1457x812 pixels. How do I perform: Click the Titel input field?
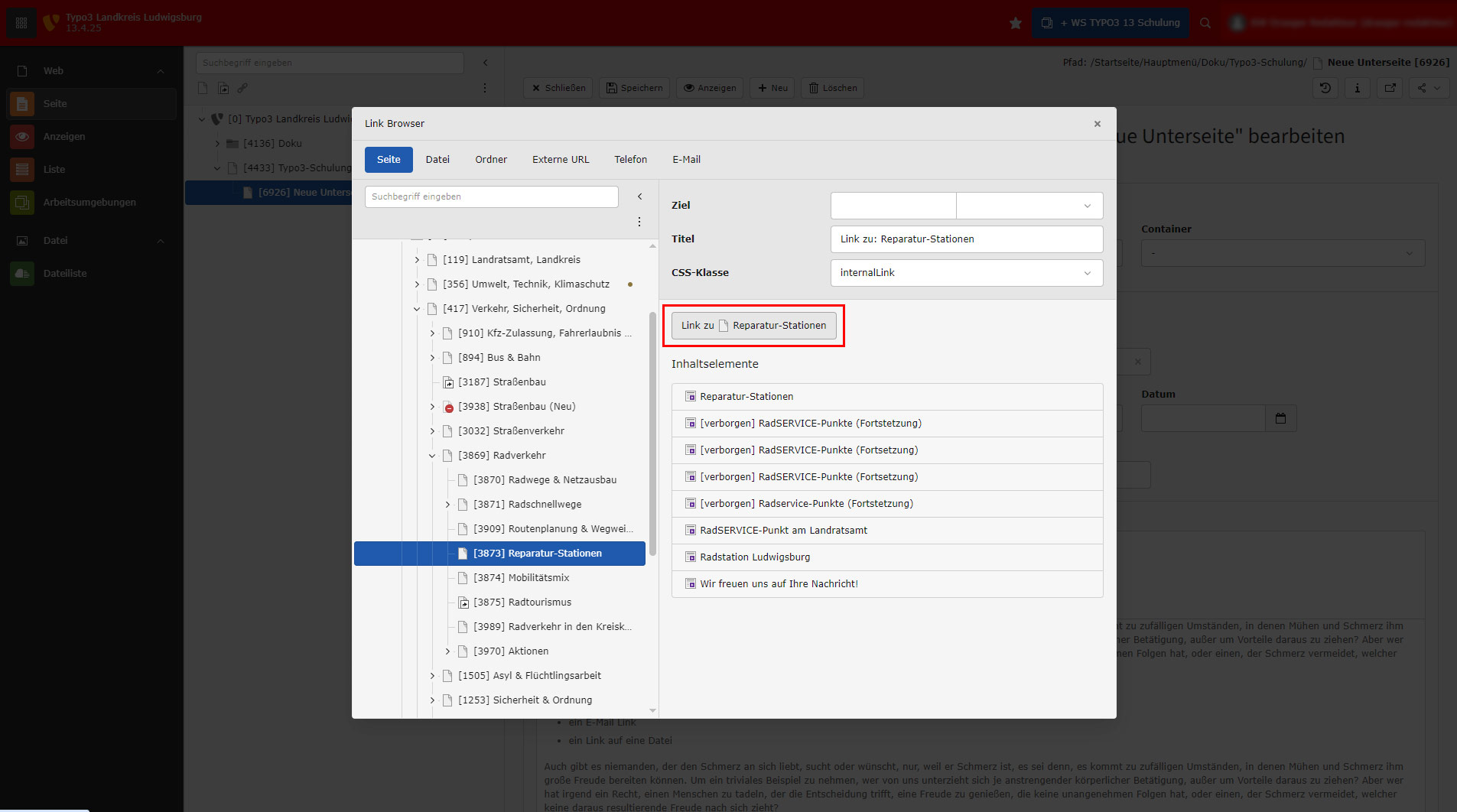click(966, 239)
